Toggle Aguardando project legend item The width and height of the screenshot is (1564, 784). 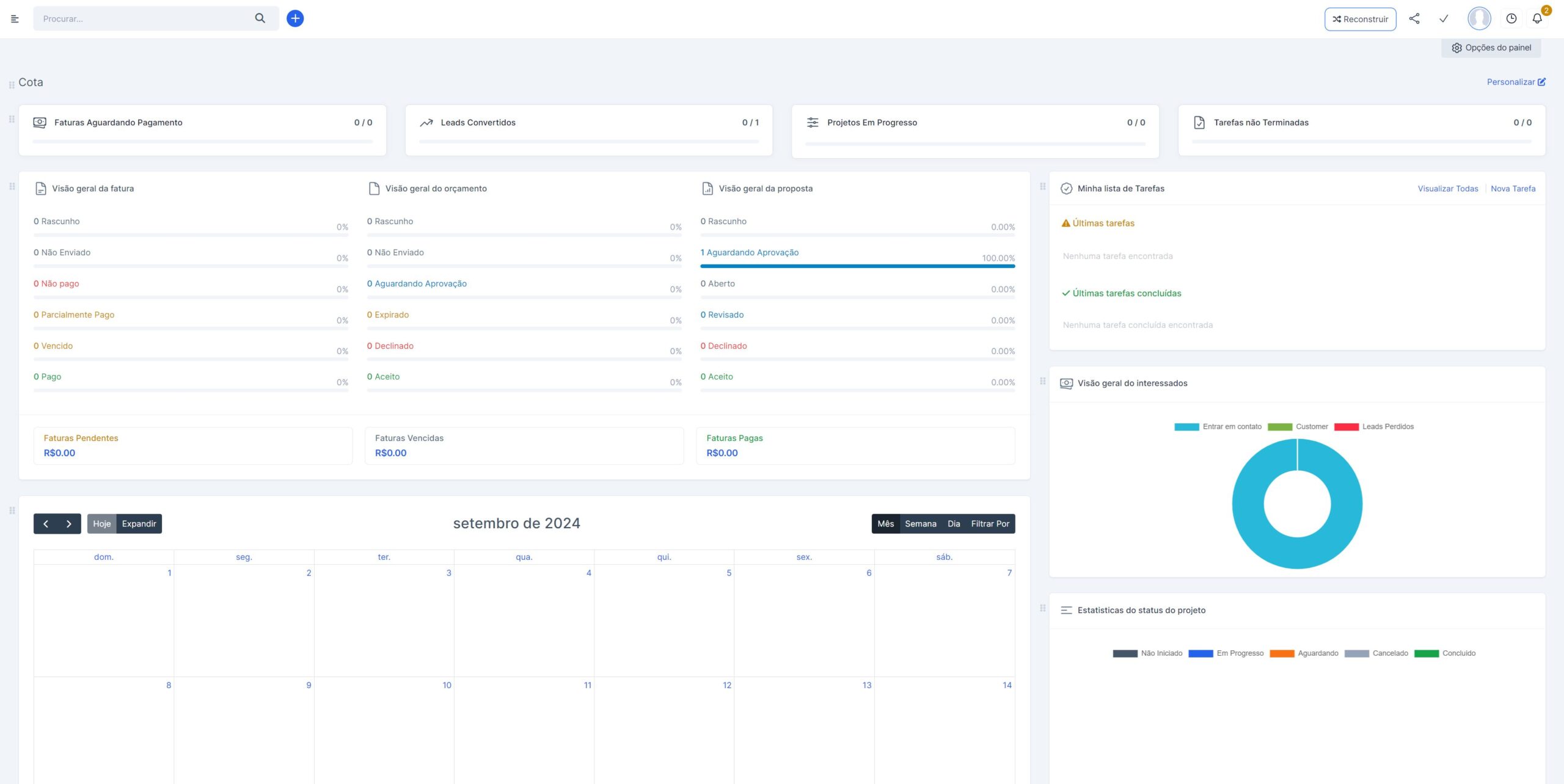tap(1304, 653)
